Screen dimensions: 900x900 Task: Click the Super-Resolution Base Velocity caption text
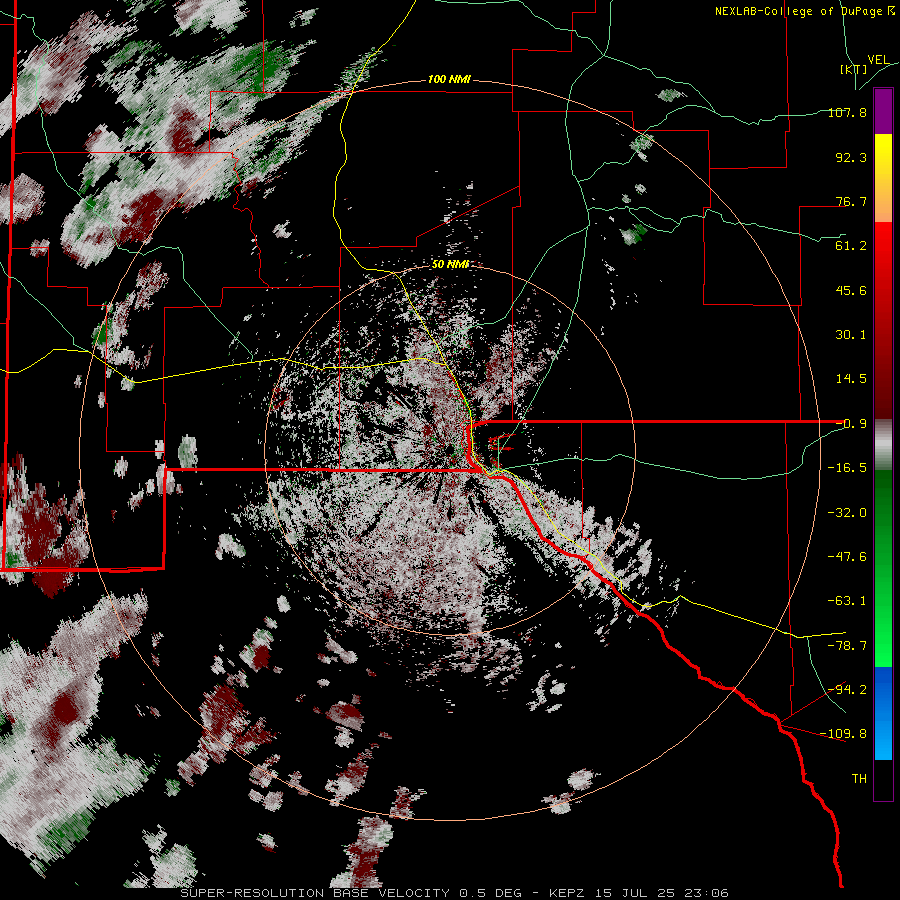click(454, 893)
